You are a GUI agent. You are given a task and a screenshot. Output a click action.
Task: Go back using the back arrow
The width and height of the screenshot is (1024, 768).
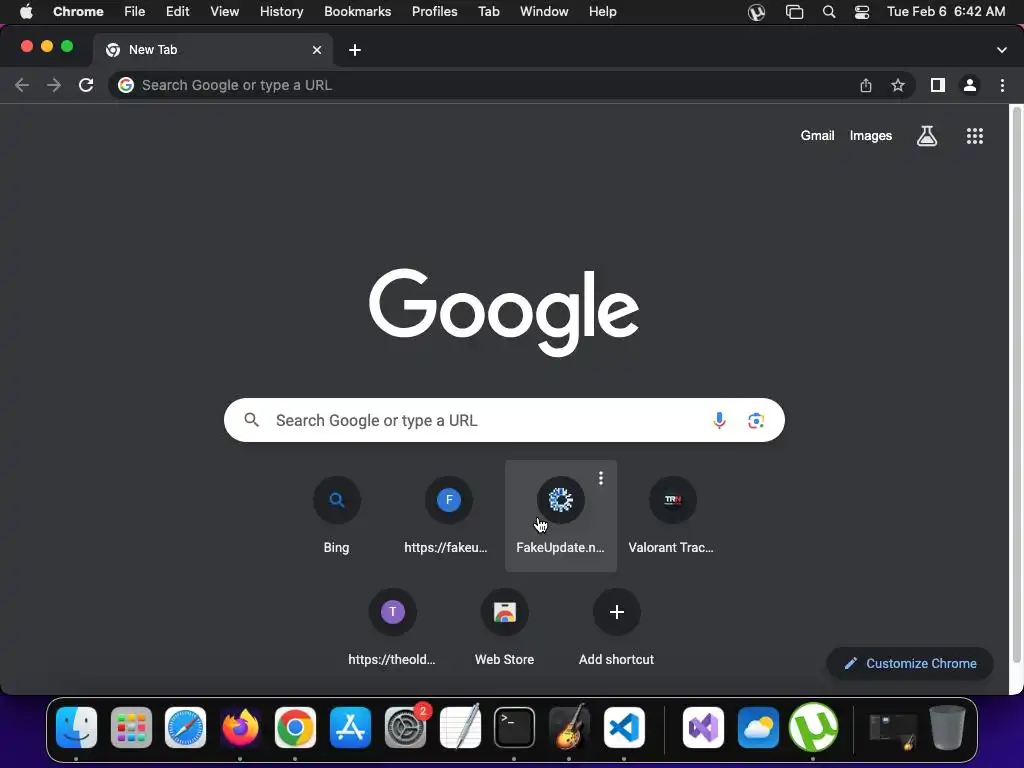point(22,86)
